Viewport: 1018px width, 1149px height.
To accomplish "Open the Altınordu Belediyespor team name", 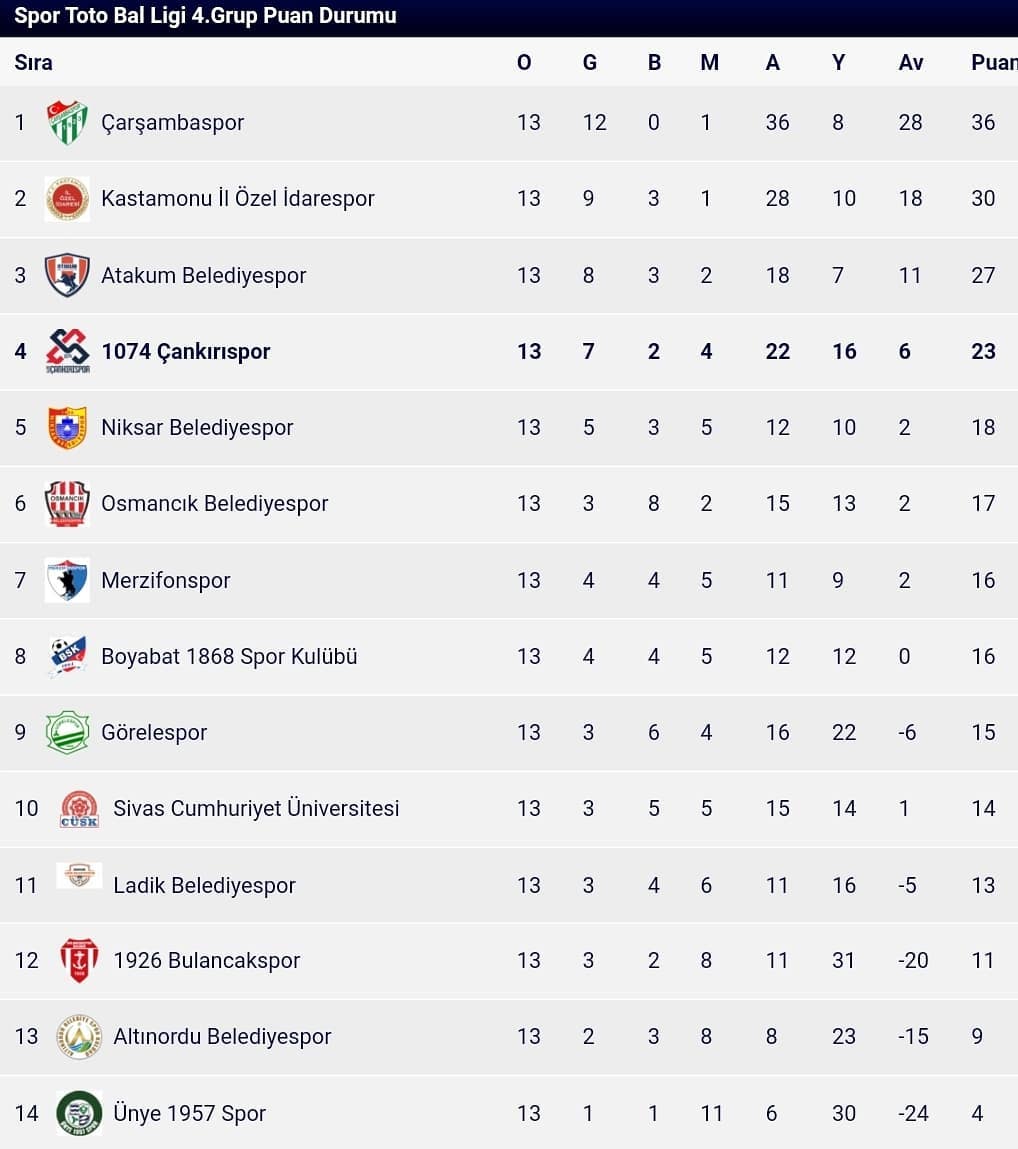I will pyautogui.click(x=222, y=1036).
